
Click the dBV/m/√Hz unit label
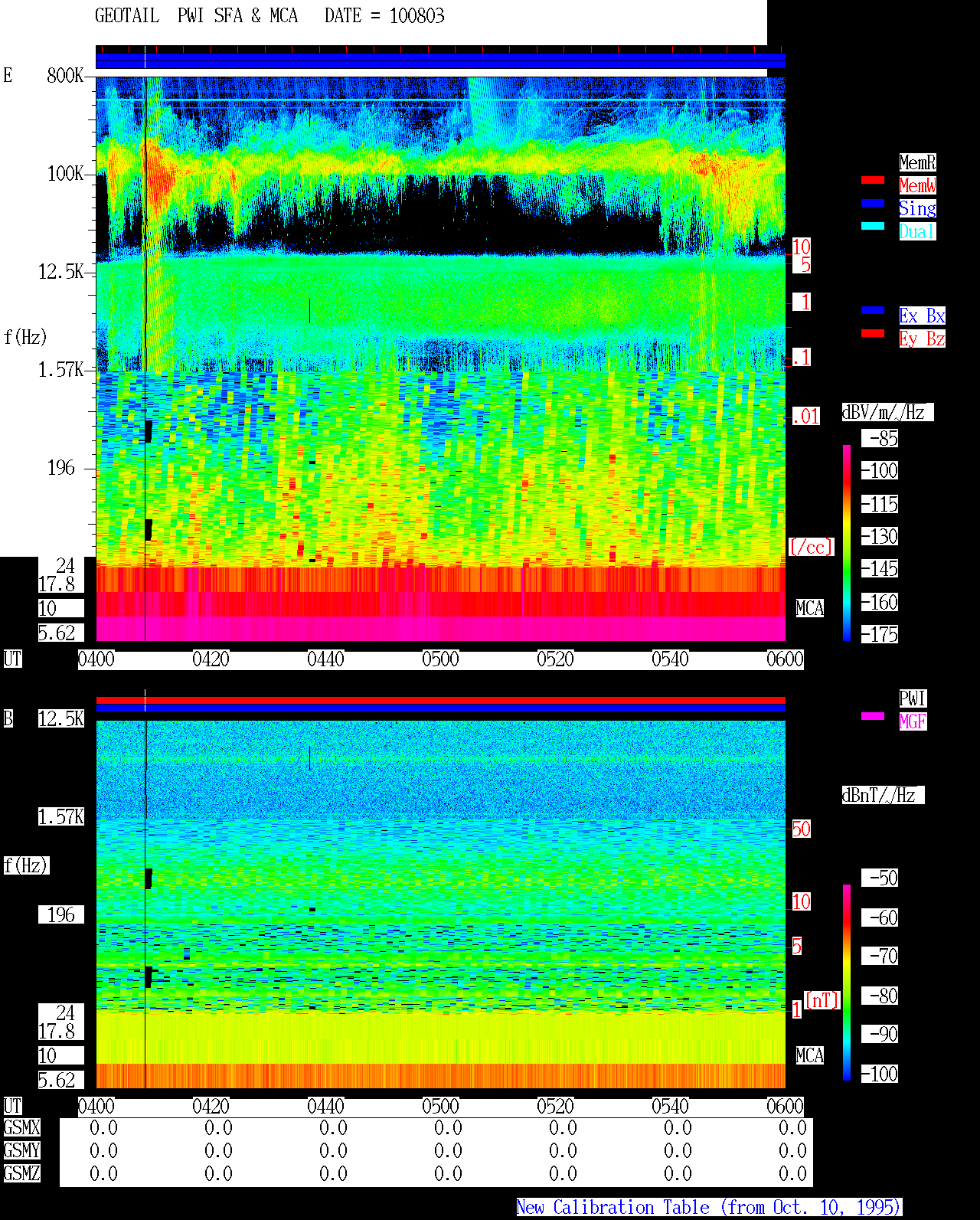click(x=887, y=412)
